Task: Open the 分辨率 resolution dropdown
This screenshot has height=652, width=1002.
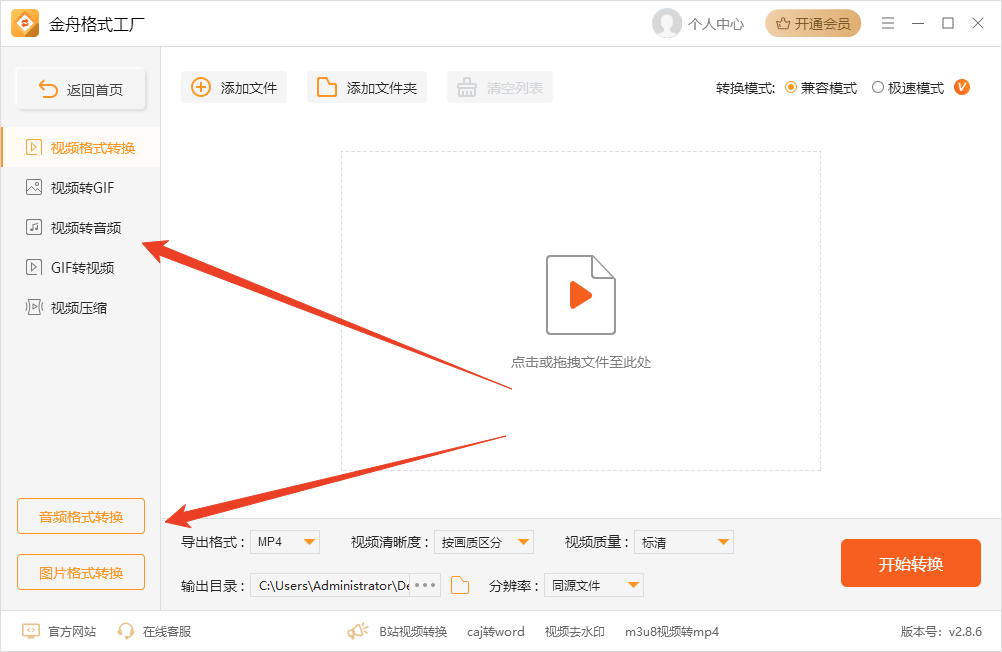Action: click(x=594, y=585)
